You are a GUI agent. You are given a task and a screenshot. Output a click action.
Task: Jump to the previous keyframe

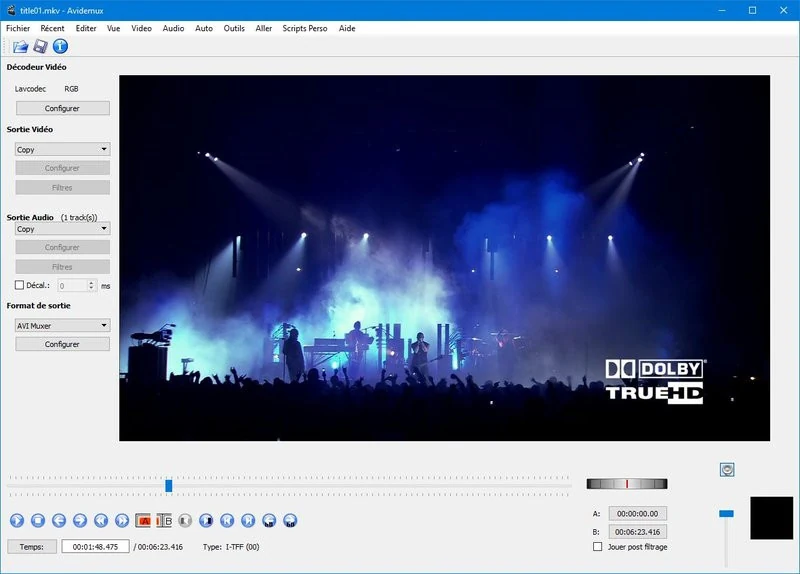click(101, 520)
